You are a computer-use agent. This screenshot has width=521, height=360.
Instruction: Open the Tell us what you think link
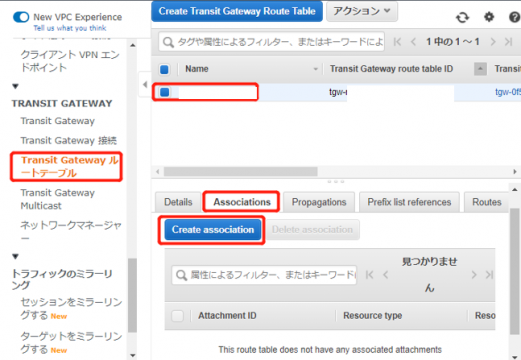[70, 28]
